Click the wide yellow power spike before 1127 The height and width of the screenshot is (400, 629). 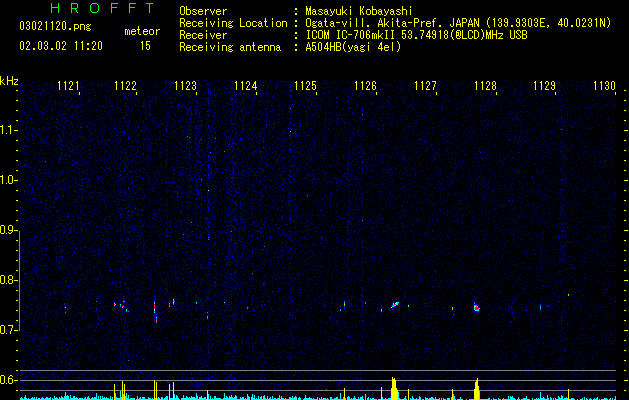pos(394,388)
